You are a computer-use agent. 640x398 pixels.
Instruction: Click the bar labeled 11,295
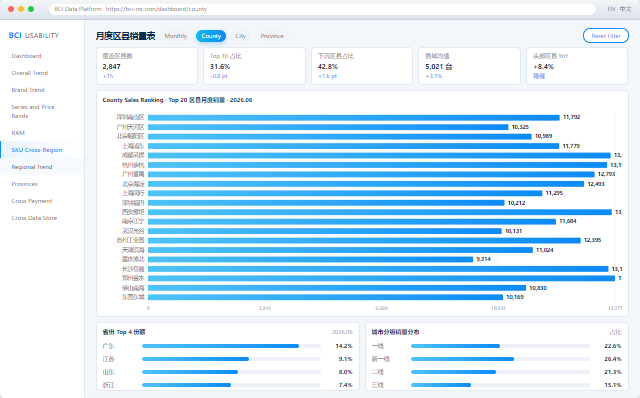(345, 193)
